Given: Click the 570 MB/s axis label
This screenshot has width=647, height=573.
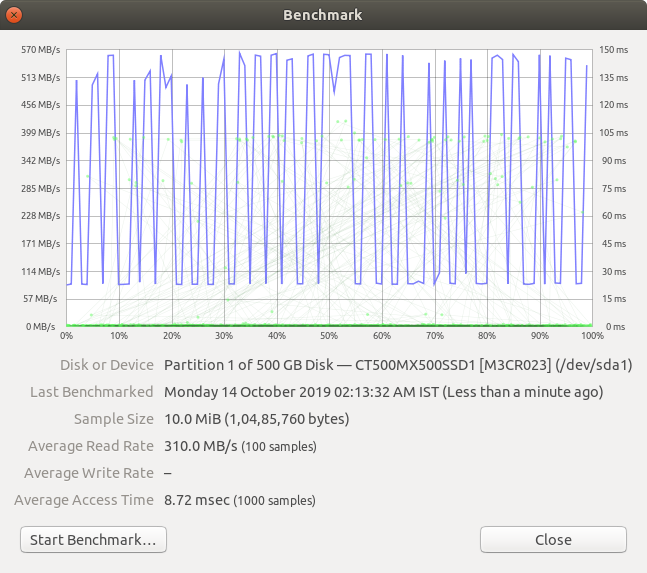Looking at the screenshot, I should pos(40,50).
